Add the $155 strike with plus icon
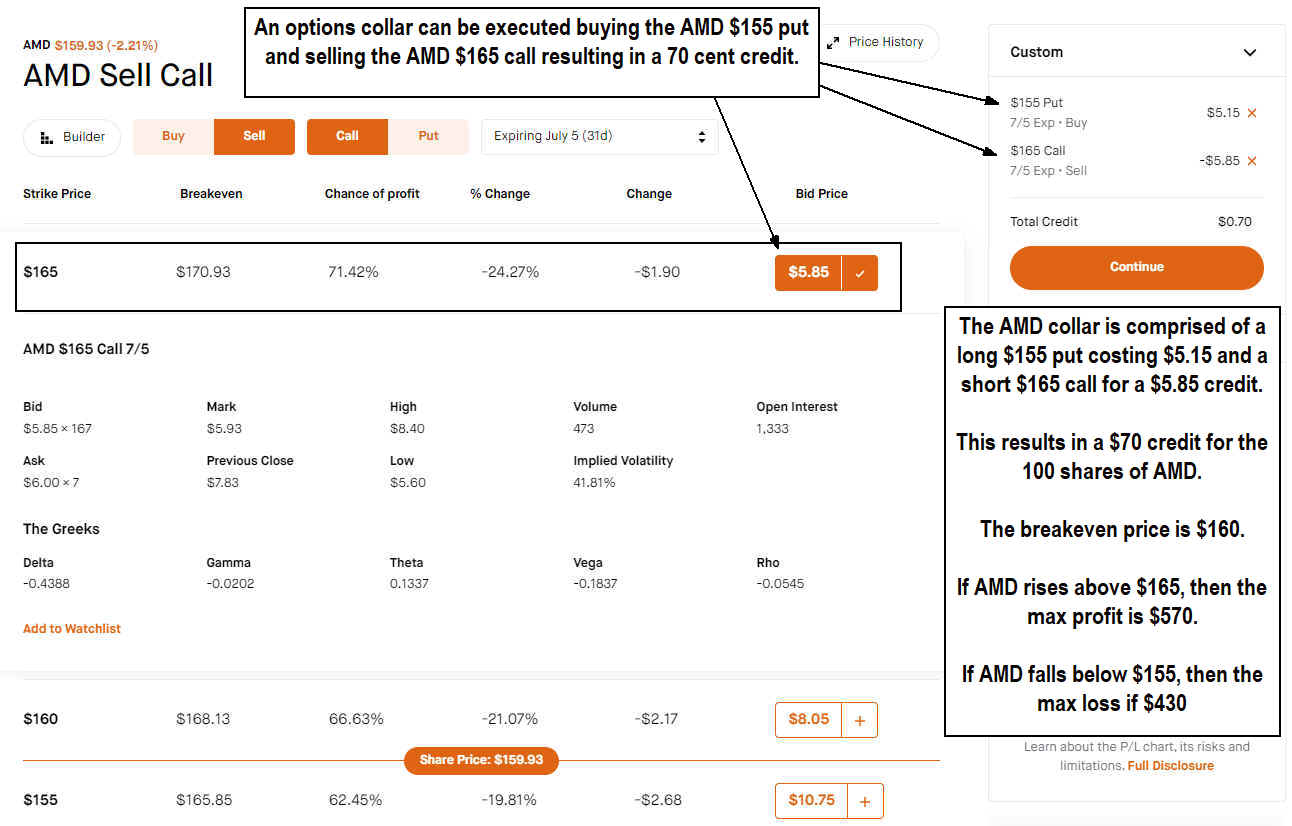The height and width of the screenshot is (826, 1292). click(865, 801)
